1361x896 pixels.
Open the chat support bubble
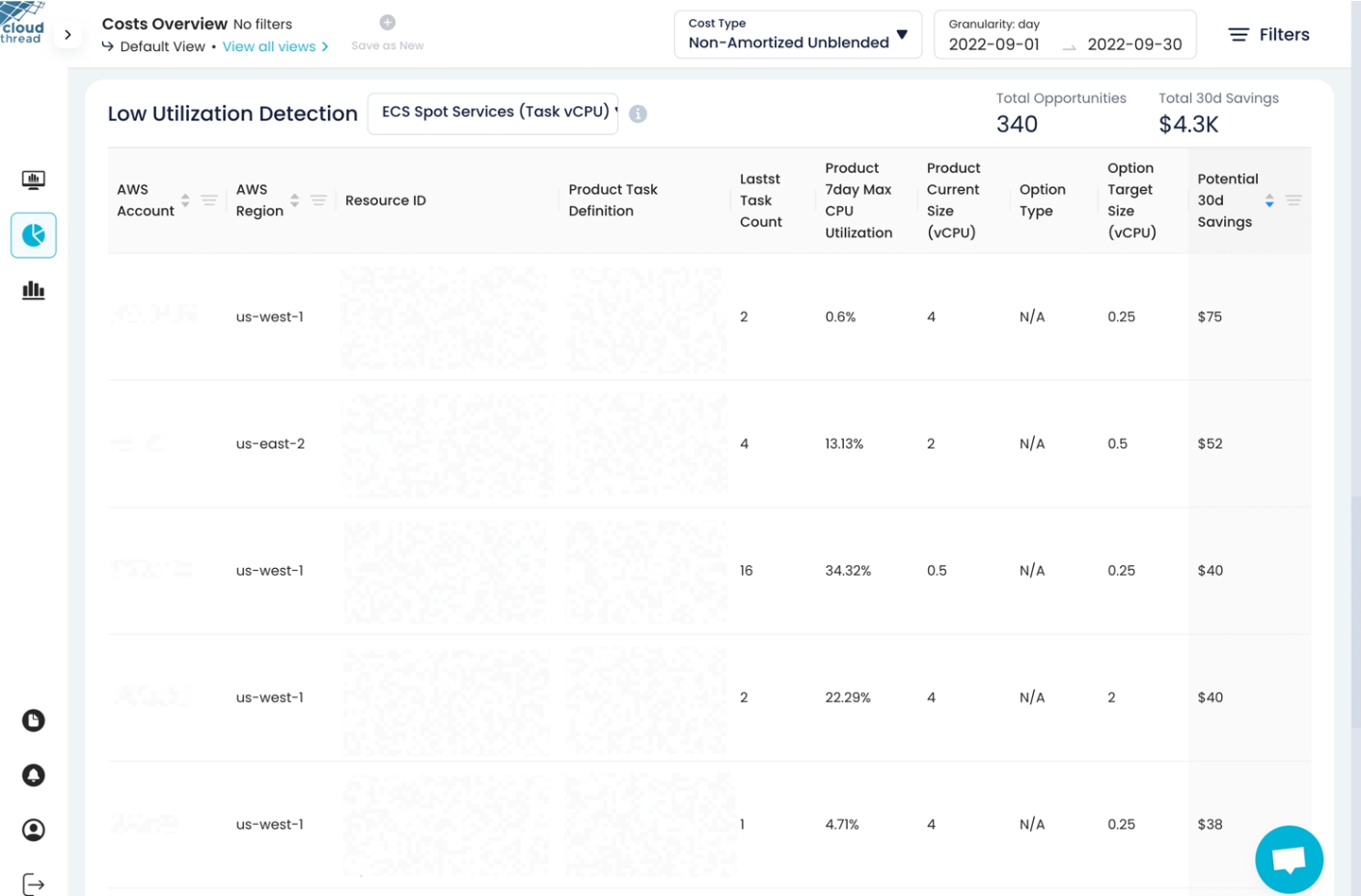coord(1289,859)
